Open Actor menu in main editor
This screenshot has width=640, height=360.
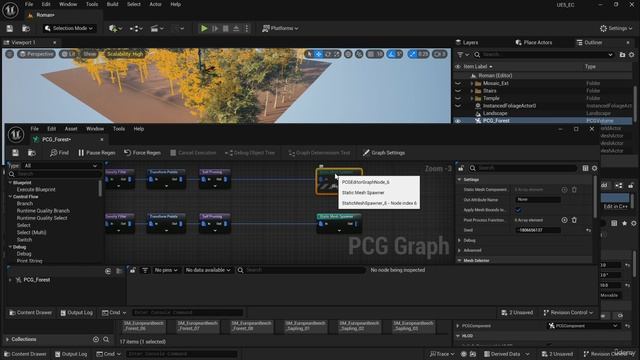click(156, 4)
